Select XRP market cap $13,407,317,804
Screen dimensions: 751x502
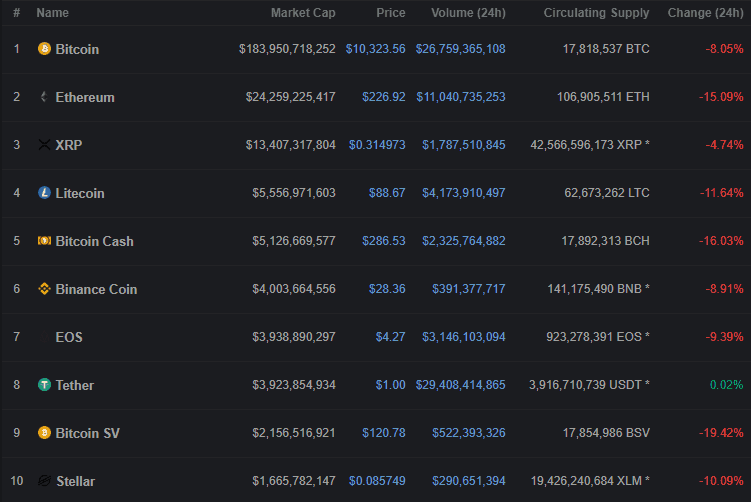(291, 145)
